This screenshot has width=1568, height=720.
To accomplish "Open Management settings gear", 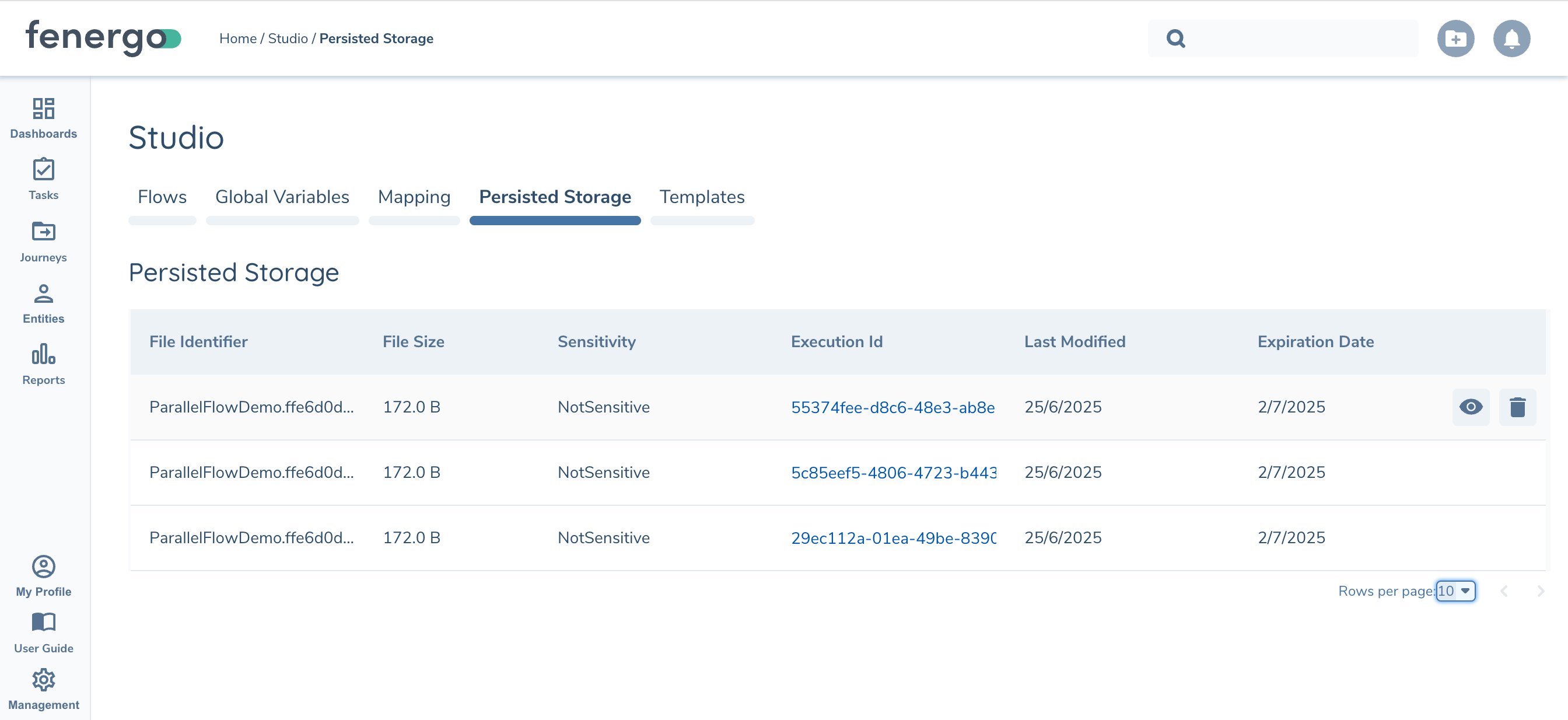I will (x=43, y=689).
